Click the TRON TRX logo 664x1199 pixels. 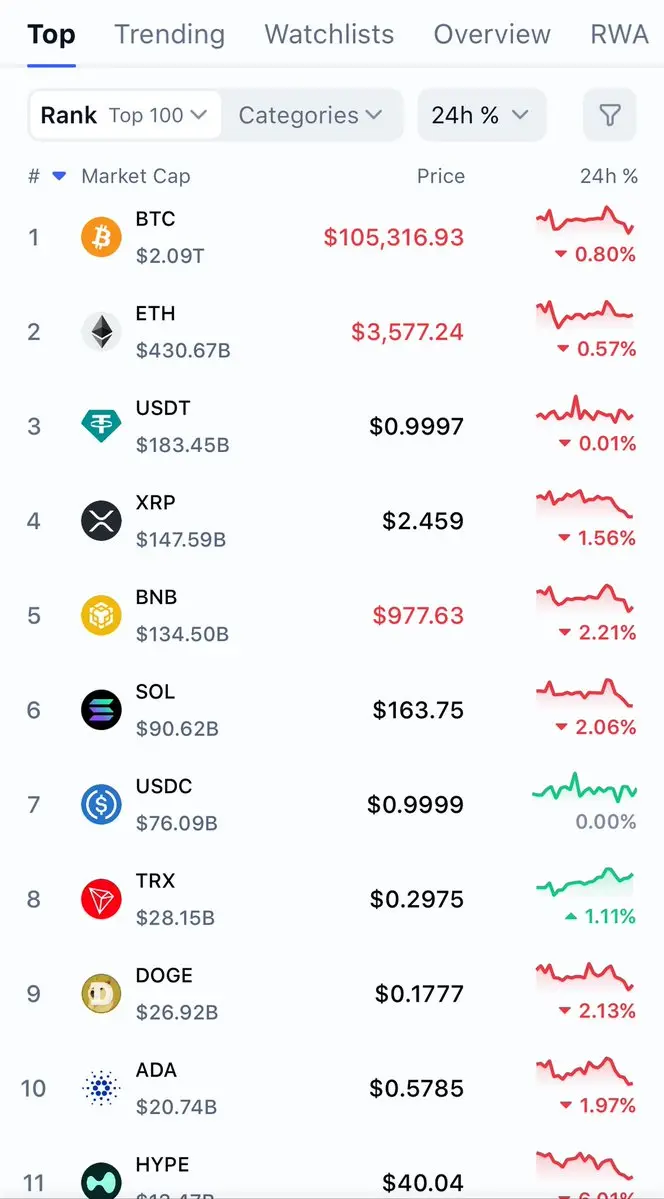[x=101, y=899]
